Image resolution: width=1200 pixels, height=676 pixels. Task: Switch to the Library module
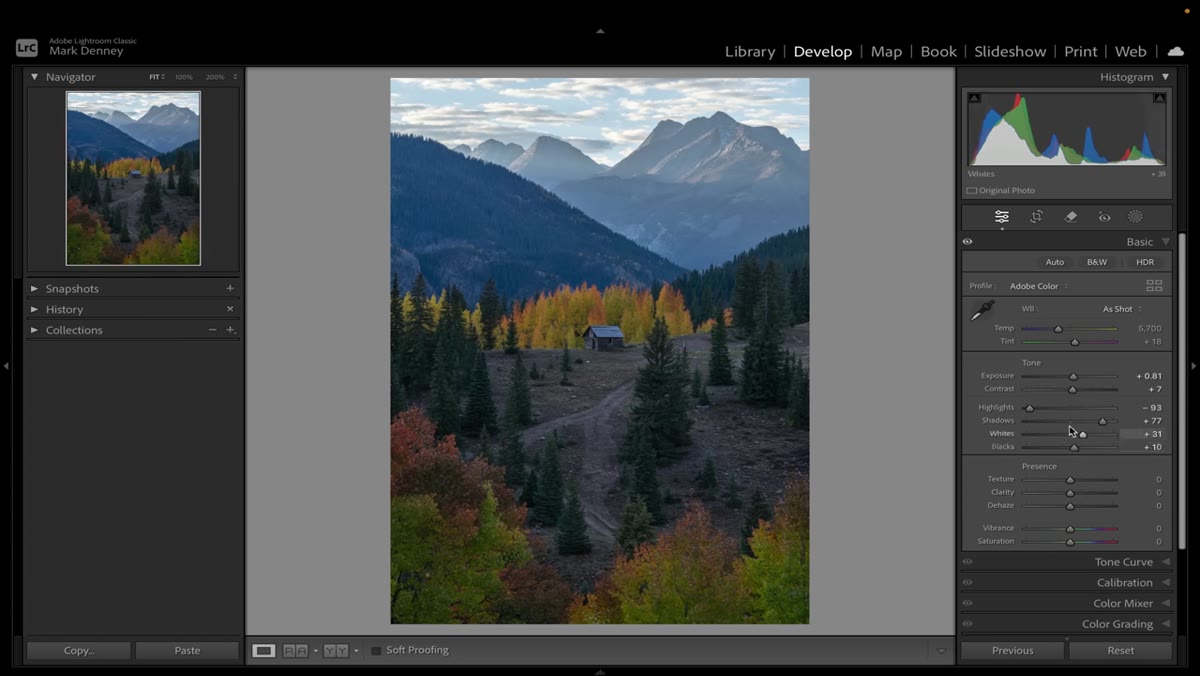(x=750, y=51)
